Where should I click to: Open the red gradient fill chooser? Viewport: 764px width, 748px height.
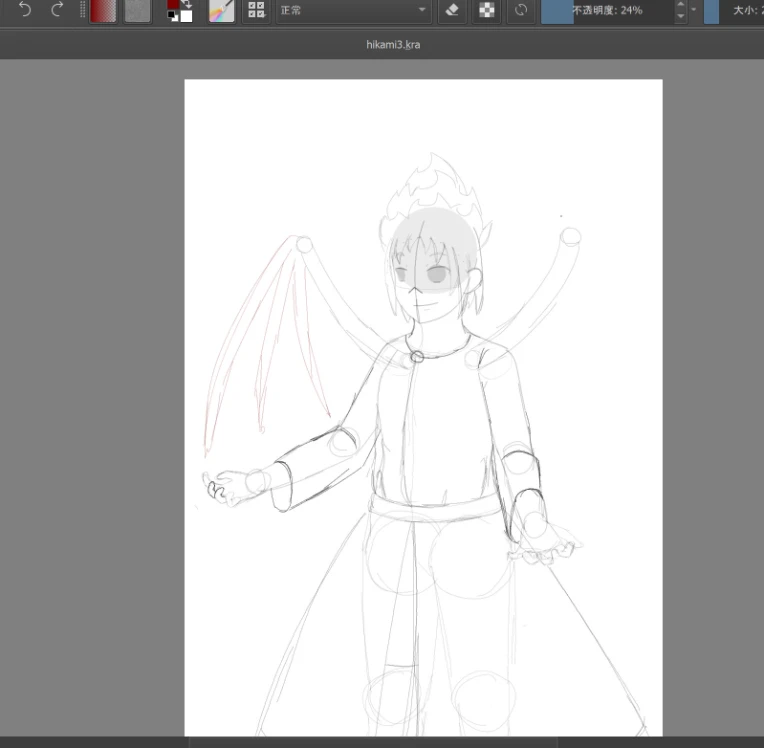pyautogui.click(x=103, y=11)
